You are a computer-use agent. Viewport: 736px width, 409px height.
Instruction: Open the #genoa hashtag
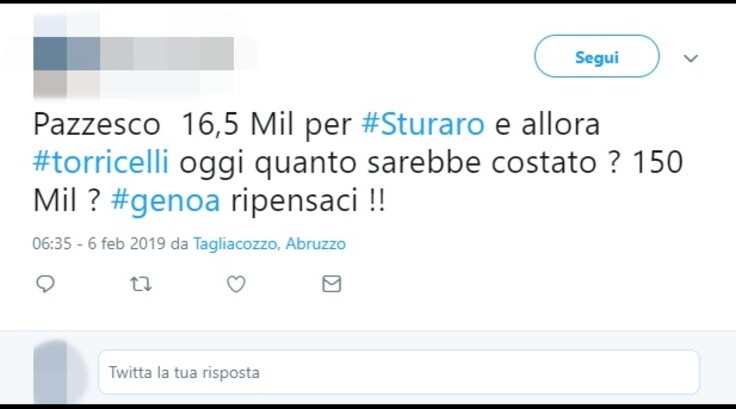[x=166, y=201]
